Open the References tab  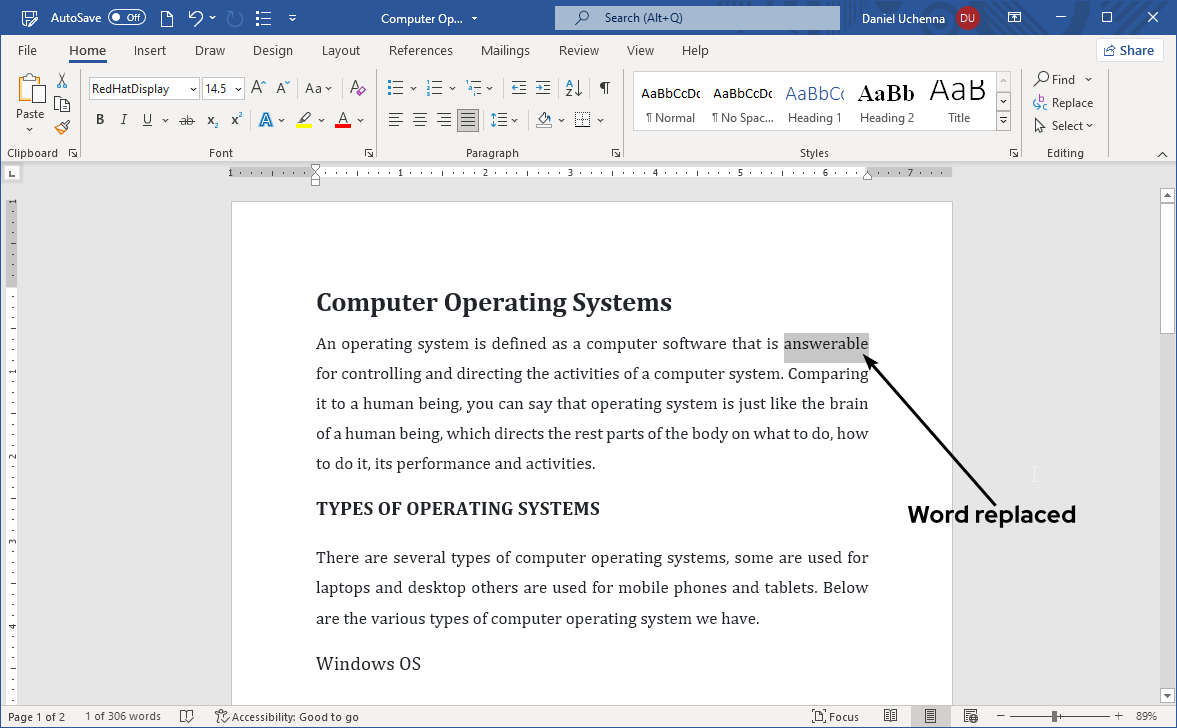click(420, 50)
